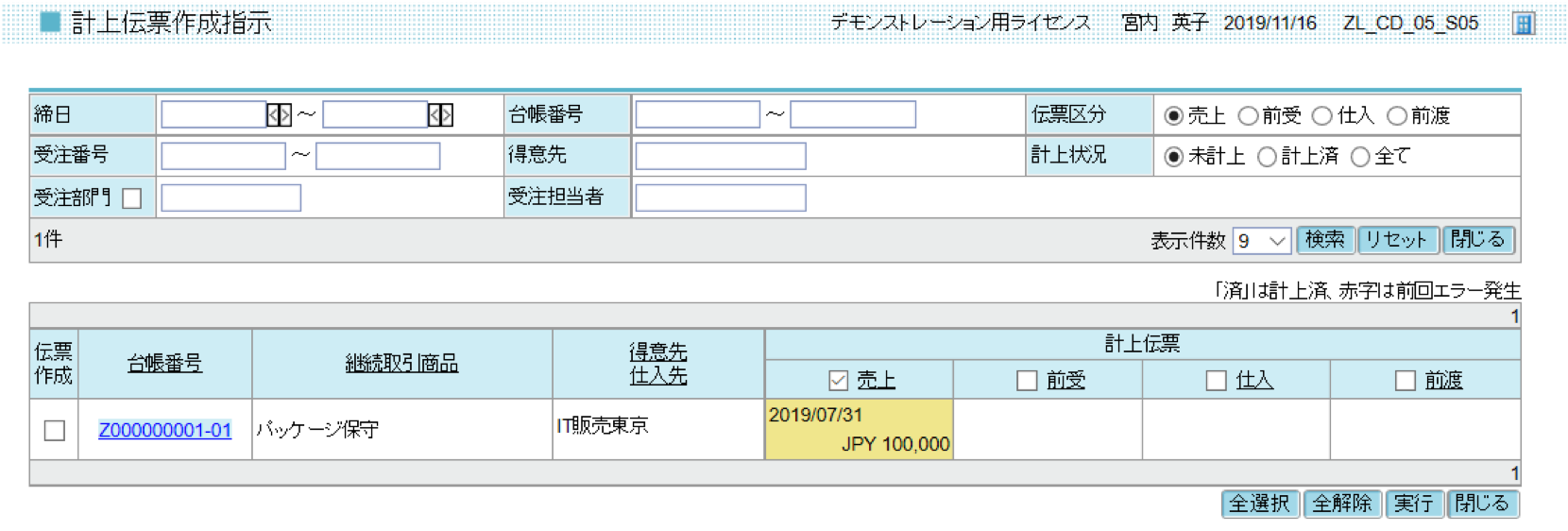Viewport: 1568px width, 531px height.
Task: Click the 得意先 input field
Action: (x=720, y=156)
